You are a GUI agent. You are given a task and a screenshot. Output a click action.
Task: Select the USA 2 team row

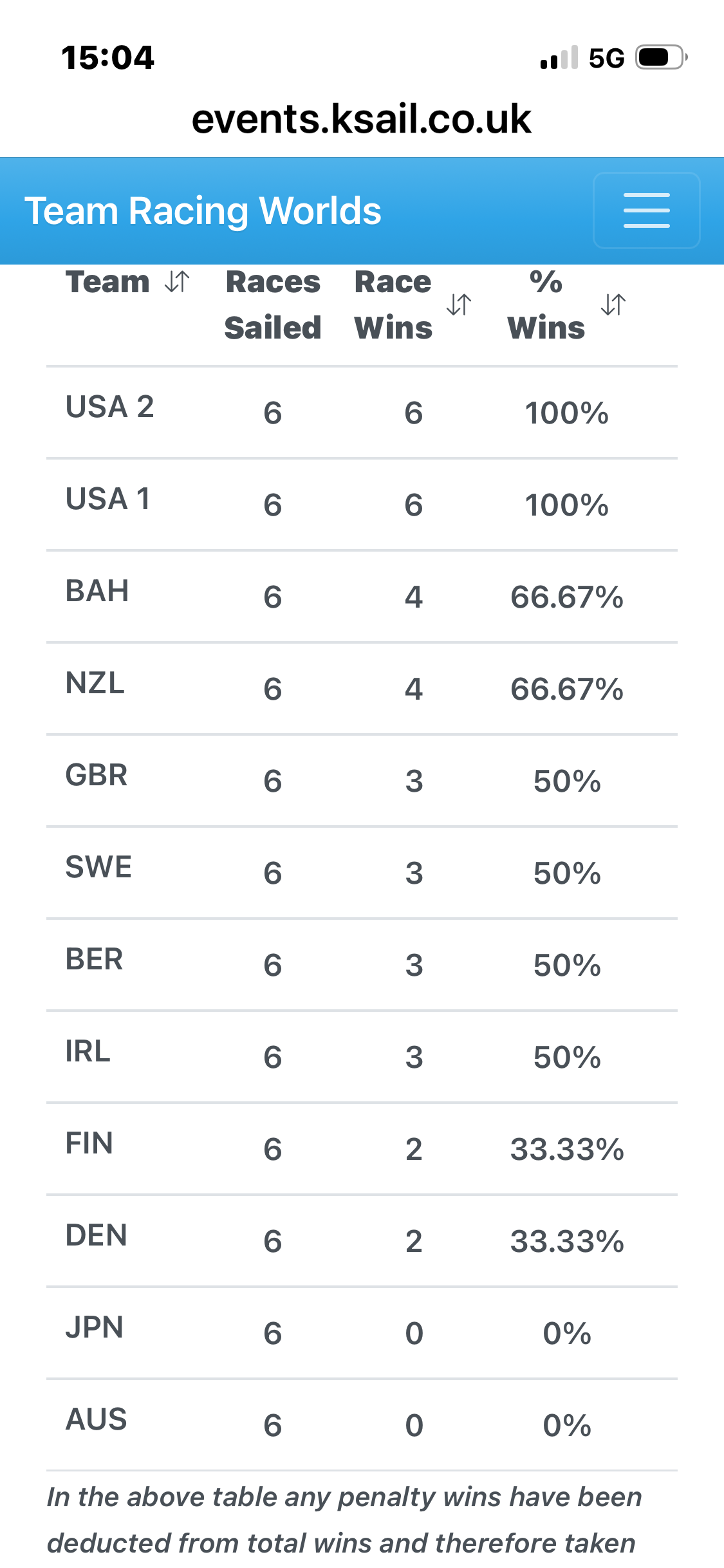[362, 413]
